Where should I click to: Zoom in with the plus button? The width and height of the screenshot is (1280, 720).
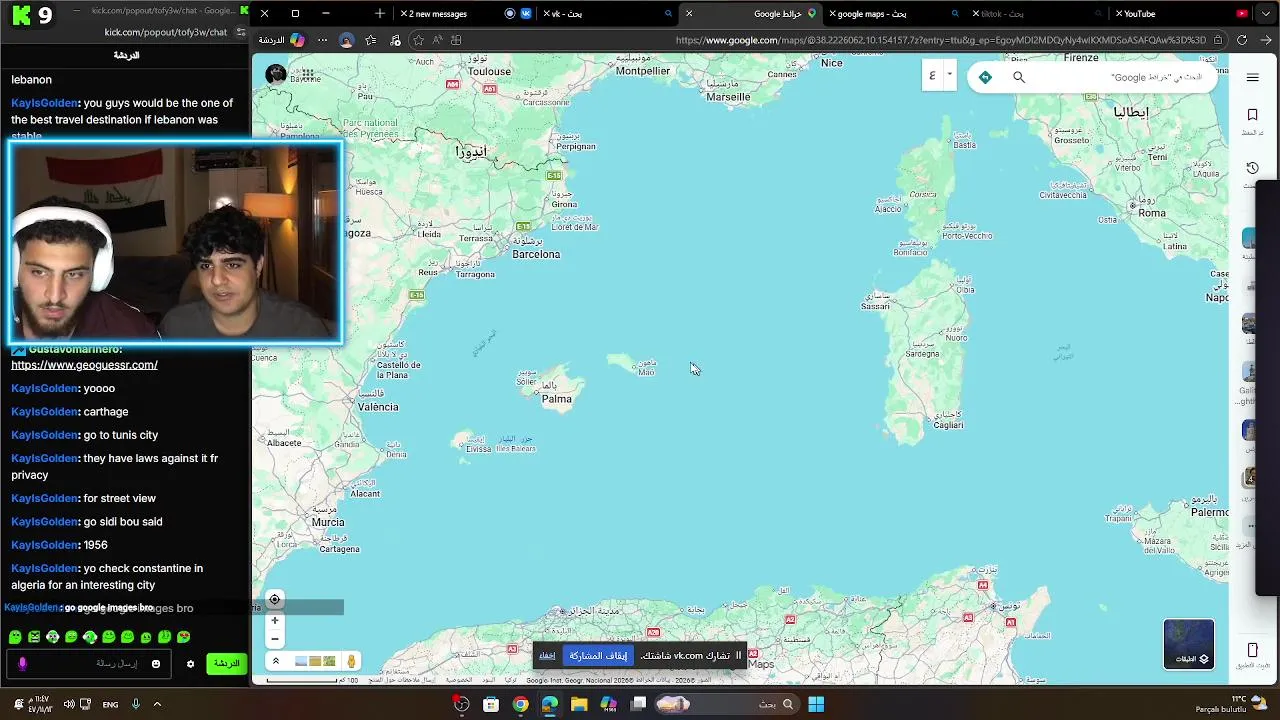tap(275, 620)
